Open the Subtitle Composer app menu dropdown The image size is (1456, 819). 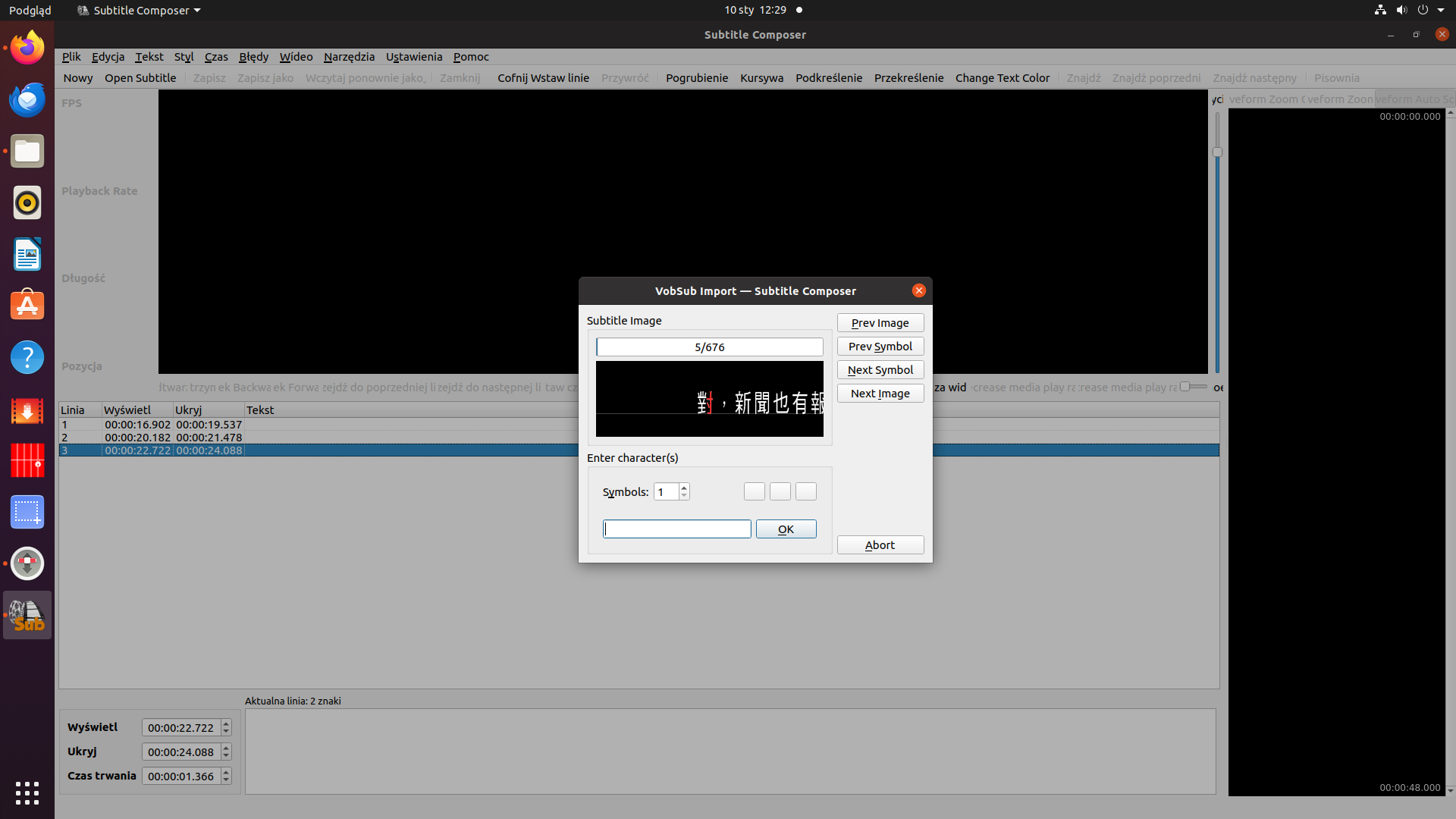click(140, 10)
